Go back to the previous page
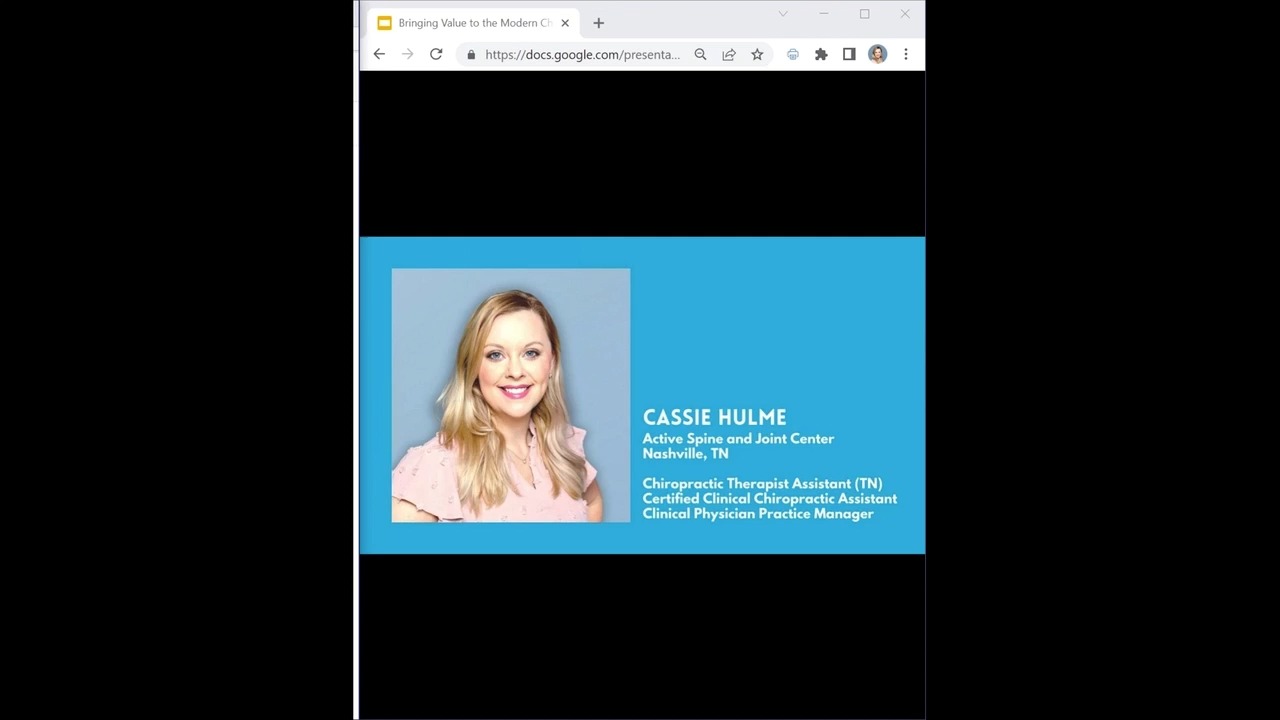The width and height of the screenshot is (1280, 720). point(379,54)
